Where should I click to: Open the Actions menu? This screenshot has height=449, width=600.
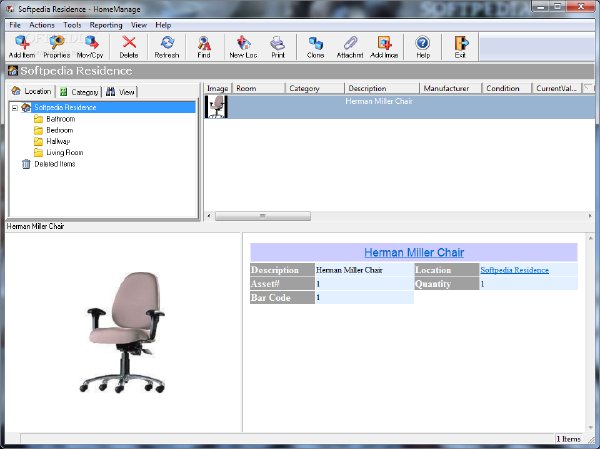tap(42, 25)
